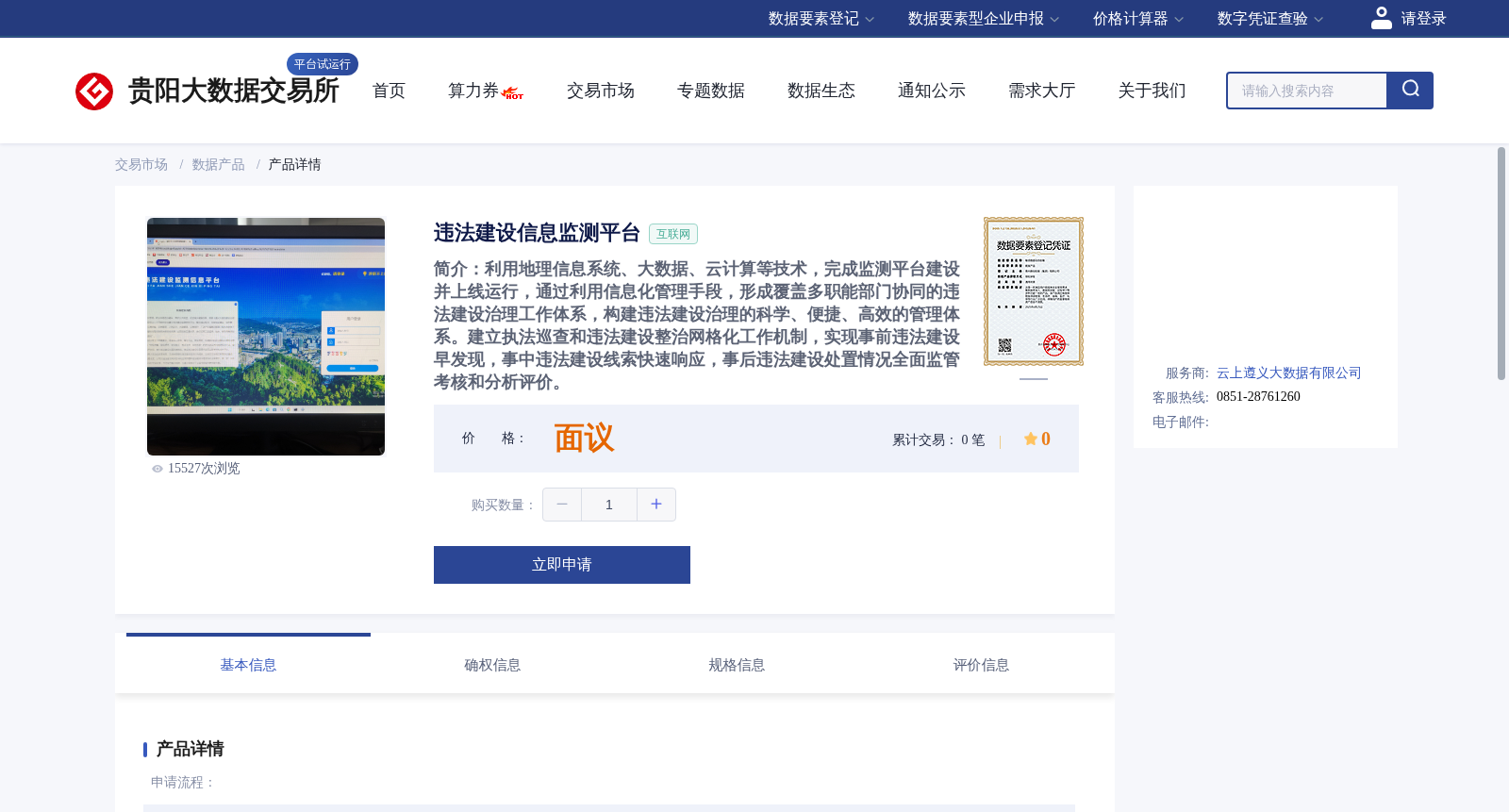The width and height of the screenshot is (1509, 812).
Task: Open the 专题数据 navigation item
Action: click(x=711, y=91)
